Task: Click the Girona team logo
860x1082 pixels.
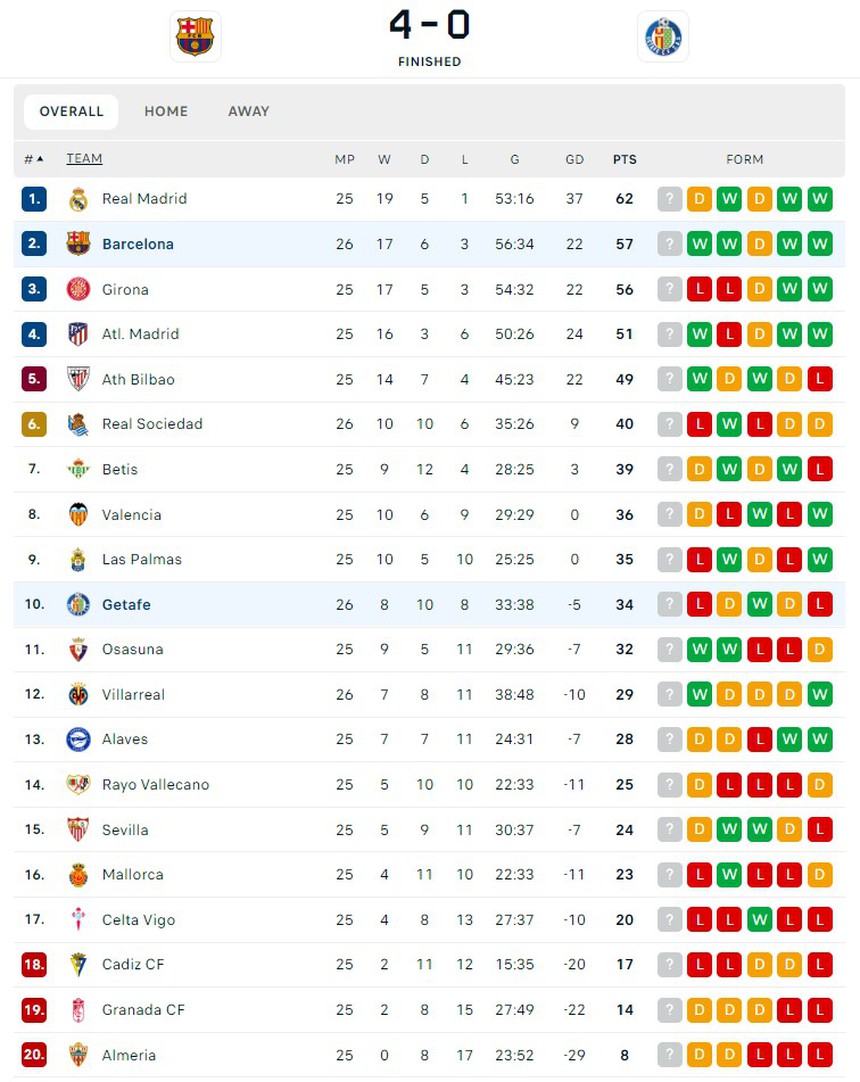Action: pyautogui.click(x=78, y=289)
